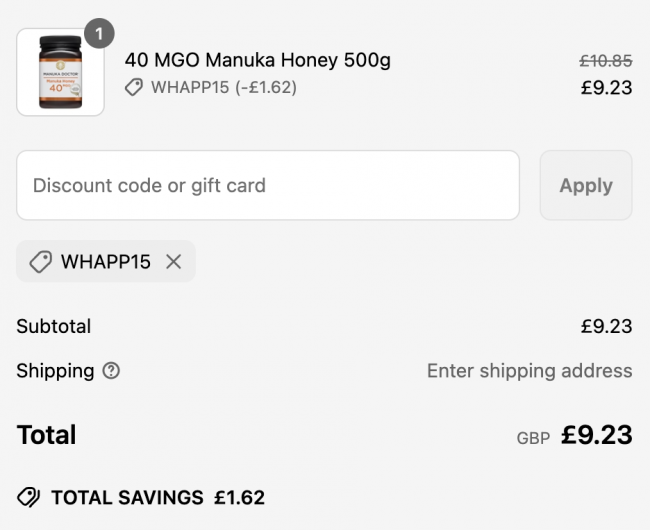
Task: Click the crossed-out £10.85 original price
Action: click(x=606, y=60)
